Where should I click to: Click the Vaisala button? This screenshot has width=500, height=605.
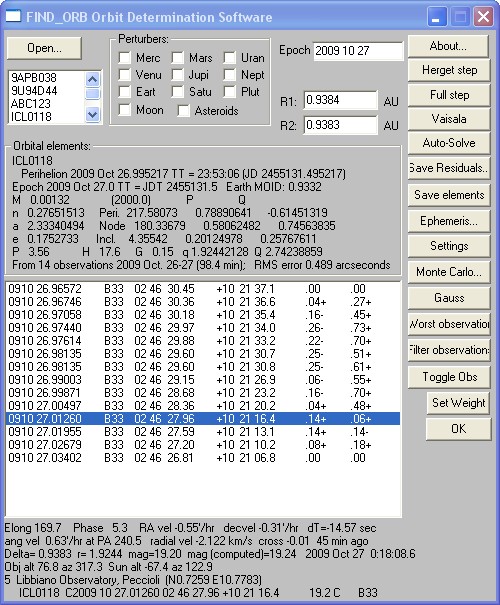[x=449, y=119]
